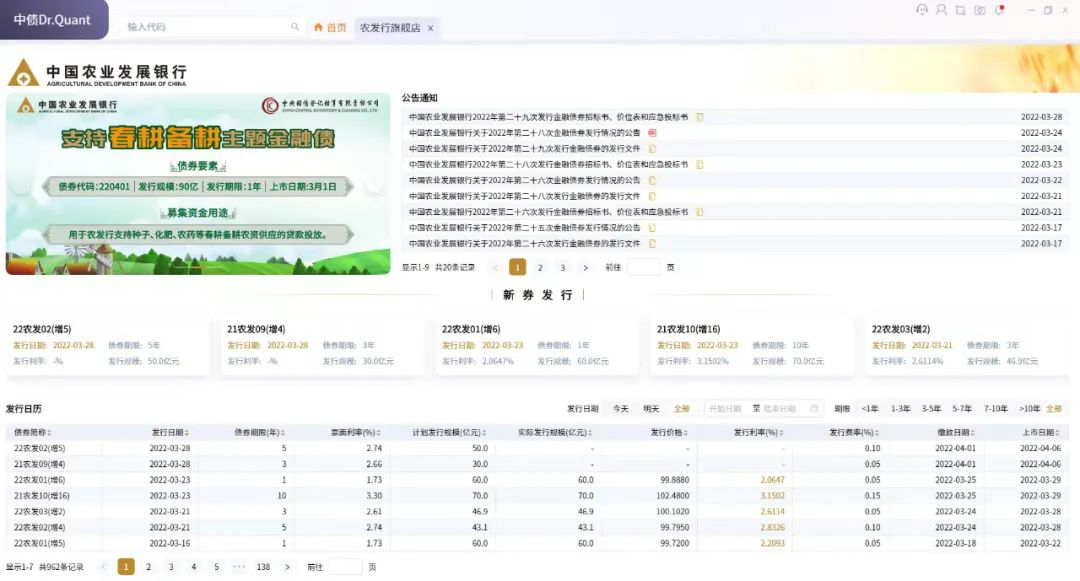Filter term by 3-5年
The image size is (1080, 581).
(x=931, y=409)
